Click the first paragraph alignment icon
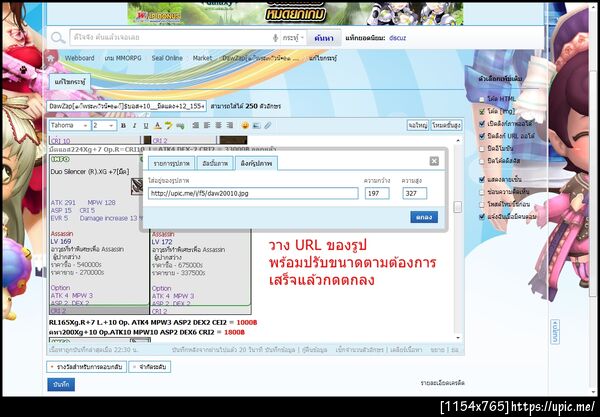The width and height of the screenshot is (600, 417). (196, 125)
